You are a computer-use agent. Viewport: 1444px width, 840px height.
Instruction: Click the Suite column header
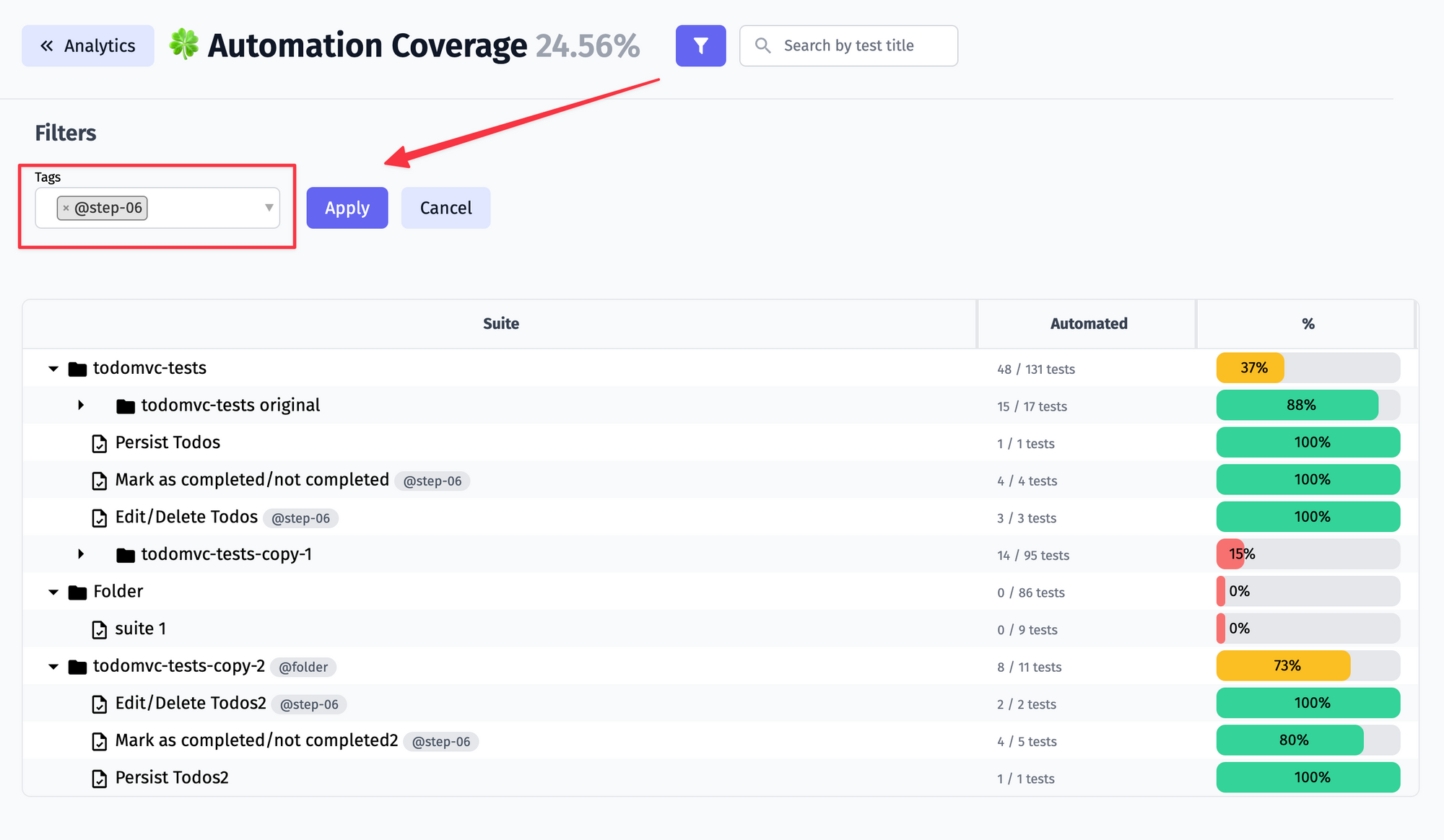(x=500, y=324)
